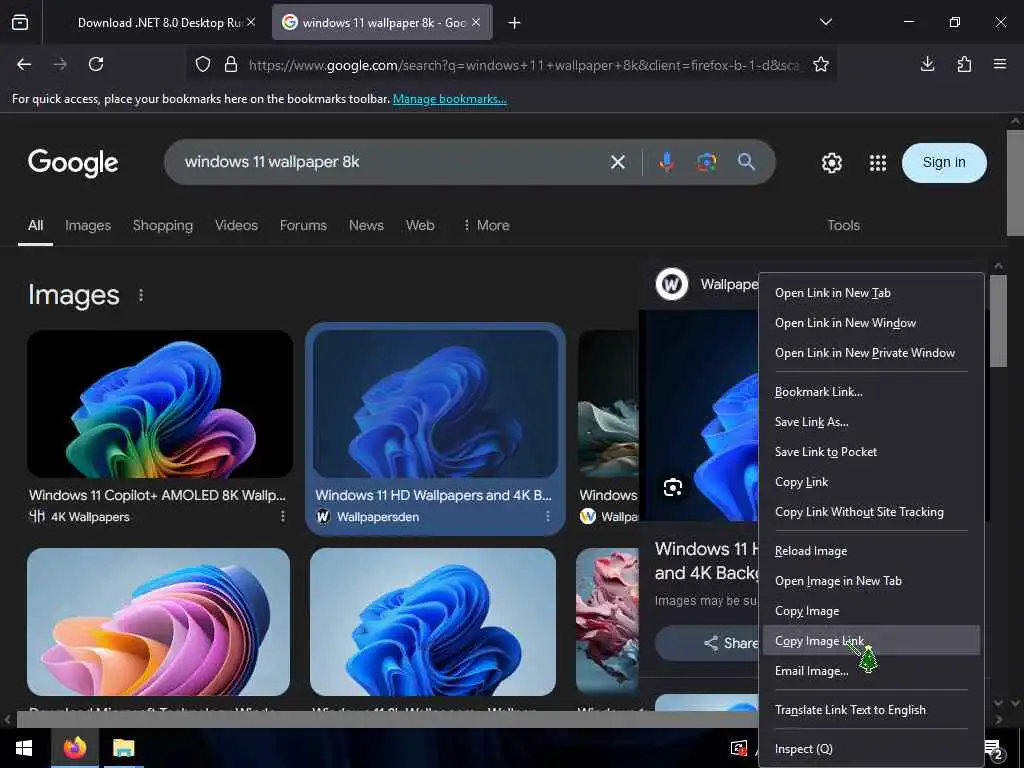Open Images section three-dot options
This screenshot has height=768, width=1024.
[x=141, y=295]
